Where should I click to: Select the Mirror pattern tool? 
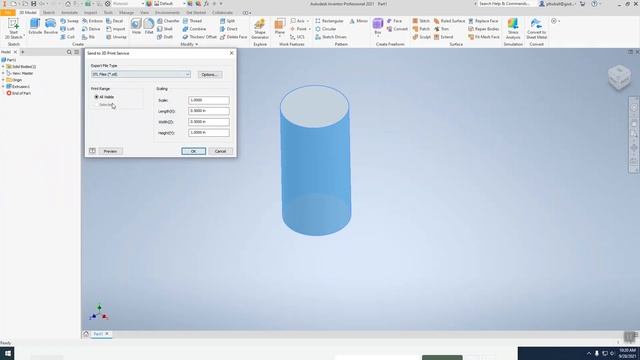[x=358, y=21]
